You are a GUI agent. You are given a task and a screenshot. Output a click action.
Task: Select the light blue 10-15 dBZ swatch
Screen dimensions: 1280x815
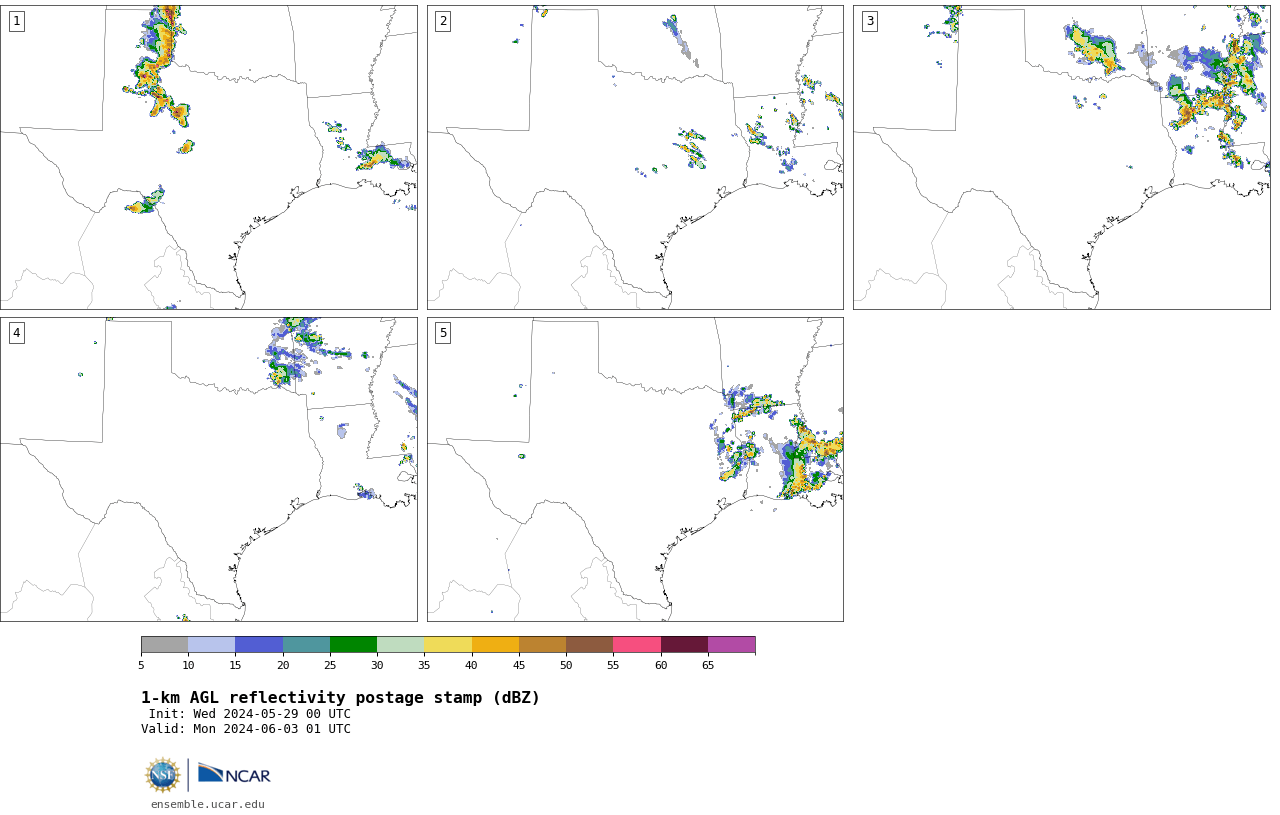[x=211, y=644]
